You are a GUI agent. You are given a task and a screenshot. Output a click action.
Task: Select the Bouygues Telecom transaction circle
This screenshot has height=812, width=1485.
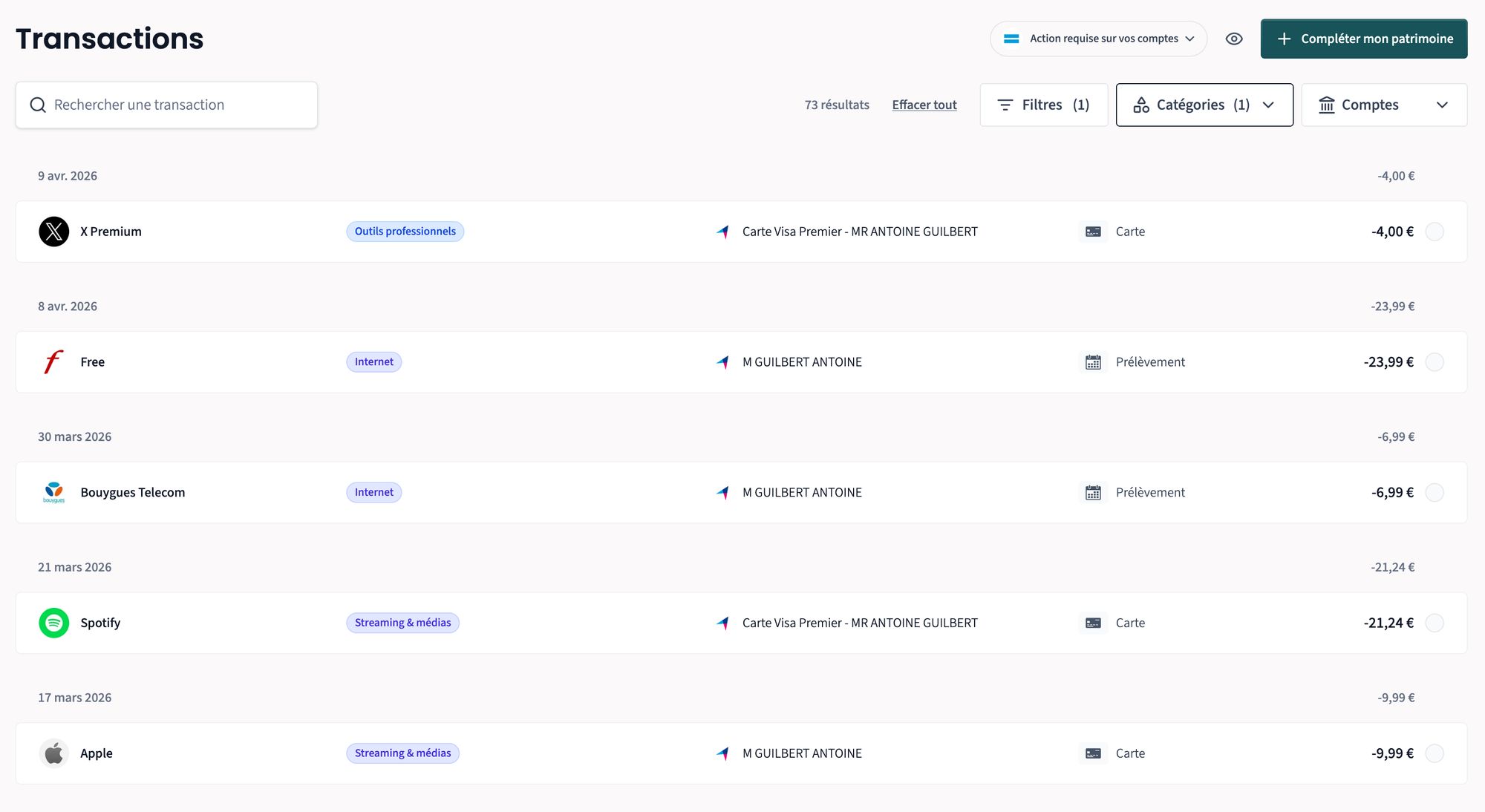(x=1435, y=492)
